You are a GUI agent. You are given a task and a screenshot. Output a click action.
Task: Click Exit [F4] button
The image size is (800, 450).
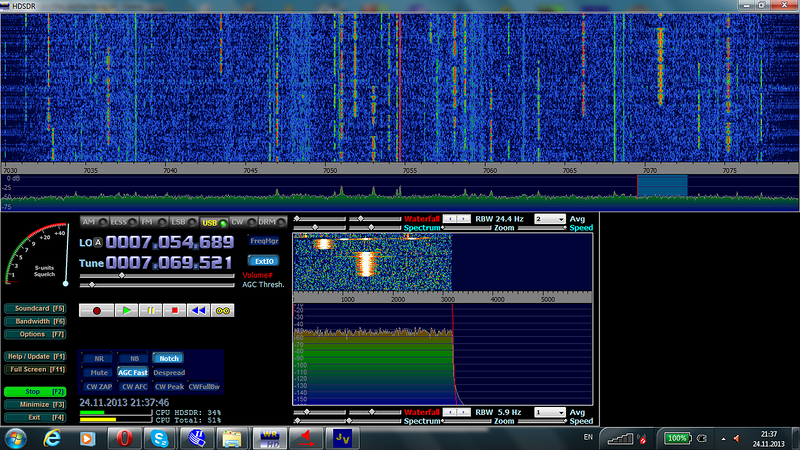coord(35,417)
